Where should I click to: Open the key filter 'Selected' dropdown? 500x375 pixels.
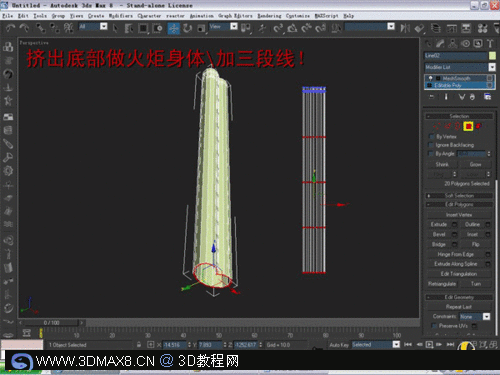396,345
